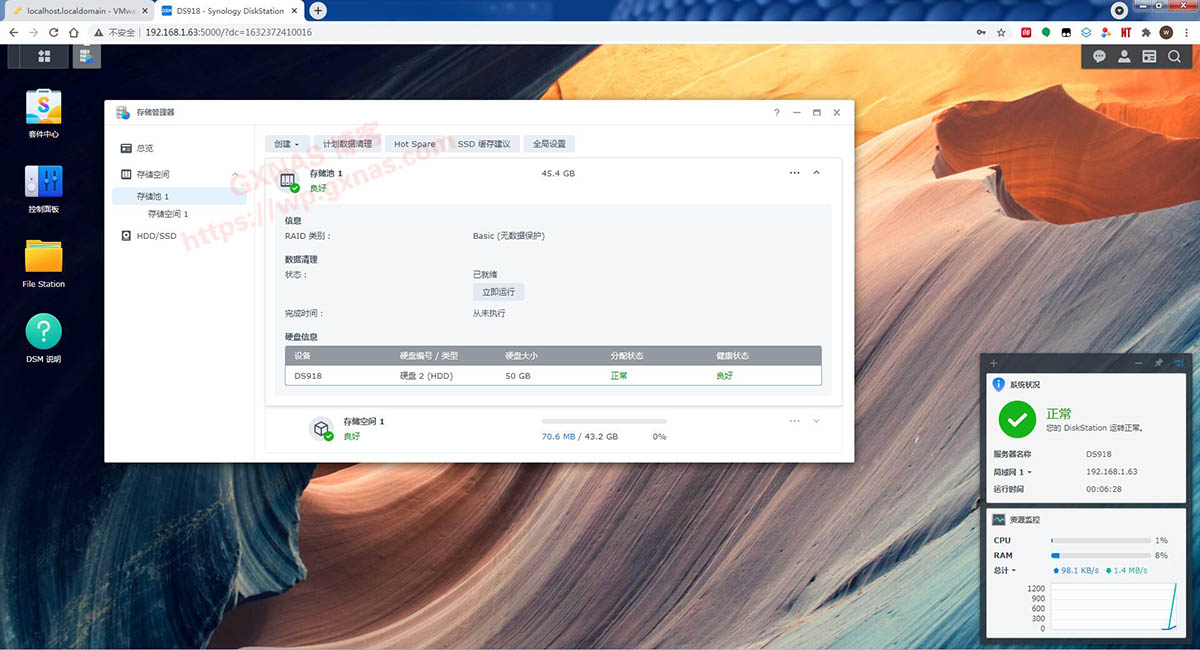Click the 45.4 GB pool size text
This screenshot has width=1200, height=650.
[x=558, y=173]
